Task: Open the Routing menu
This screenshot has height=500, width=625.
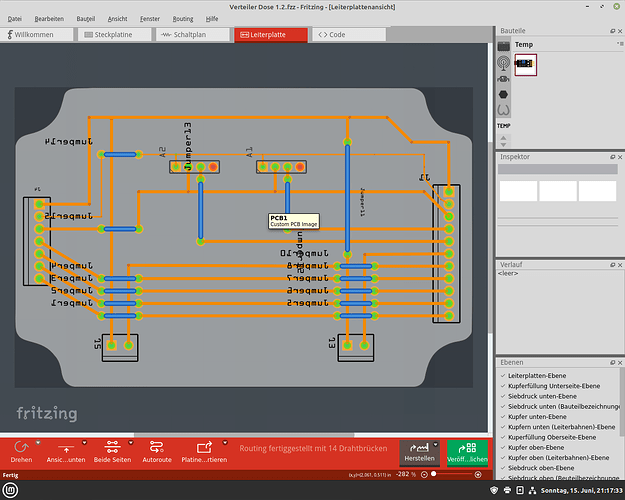Action: [x=183, y=19]
